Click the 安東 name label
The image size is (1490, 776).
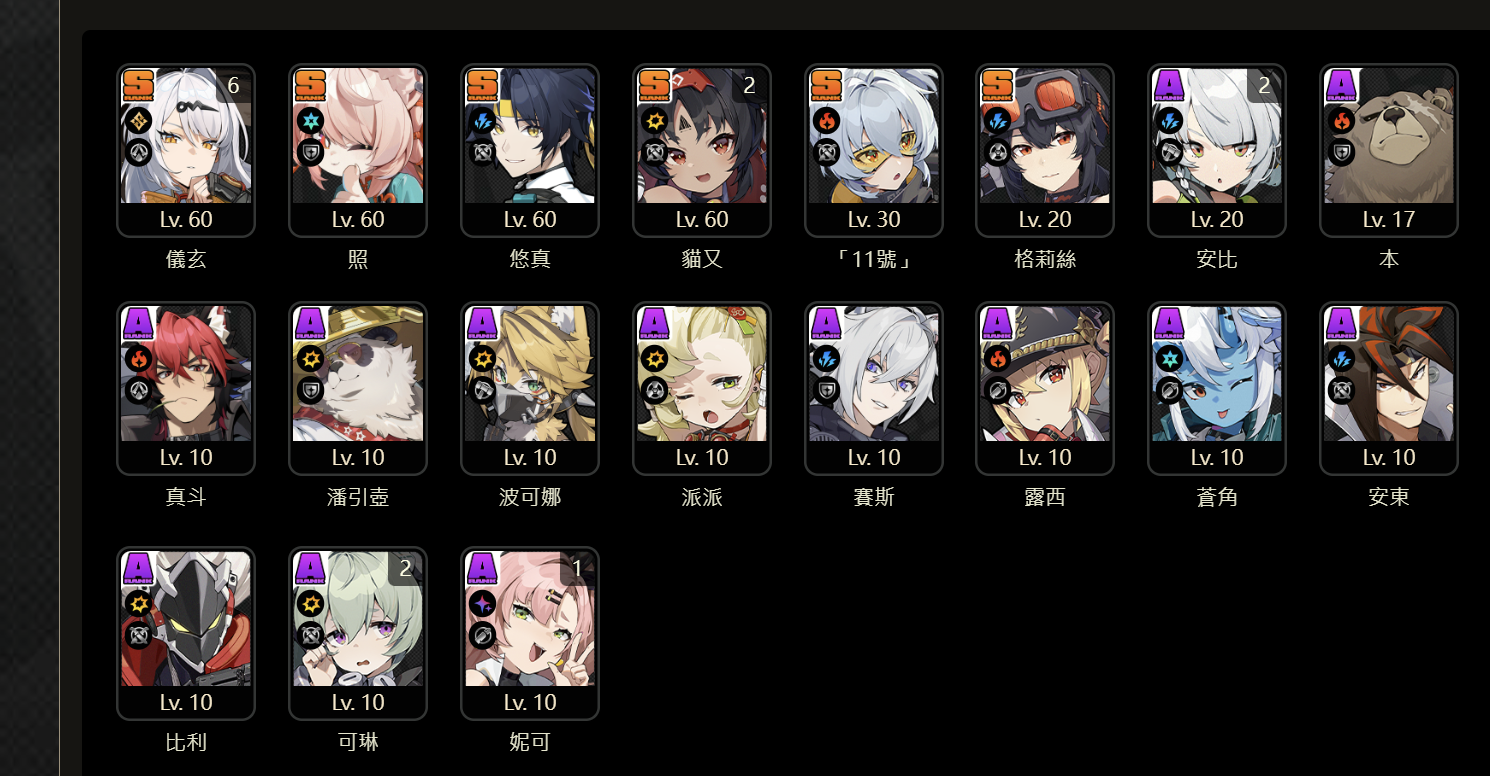click(x=1389, y=497)
